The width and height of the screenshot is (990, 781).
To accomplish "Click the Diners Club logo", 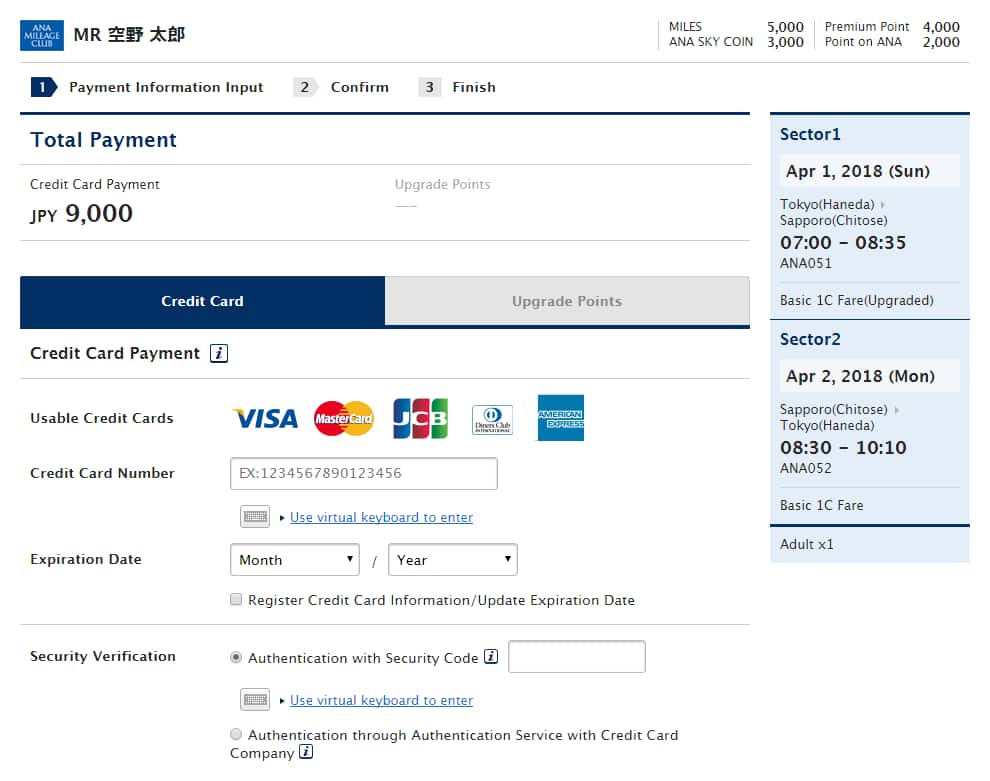I will click(492, 420).
